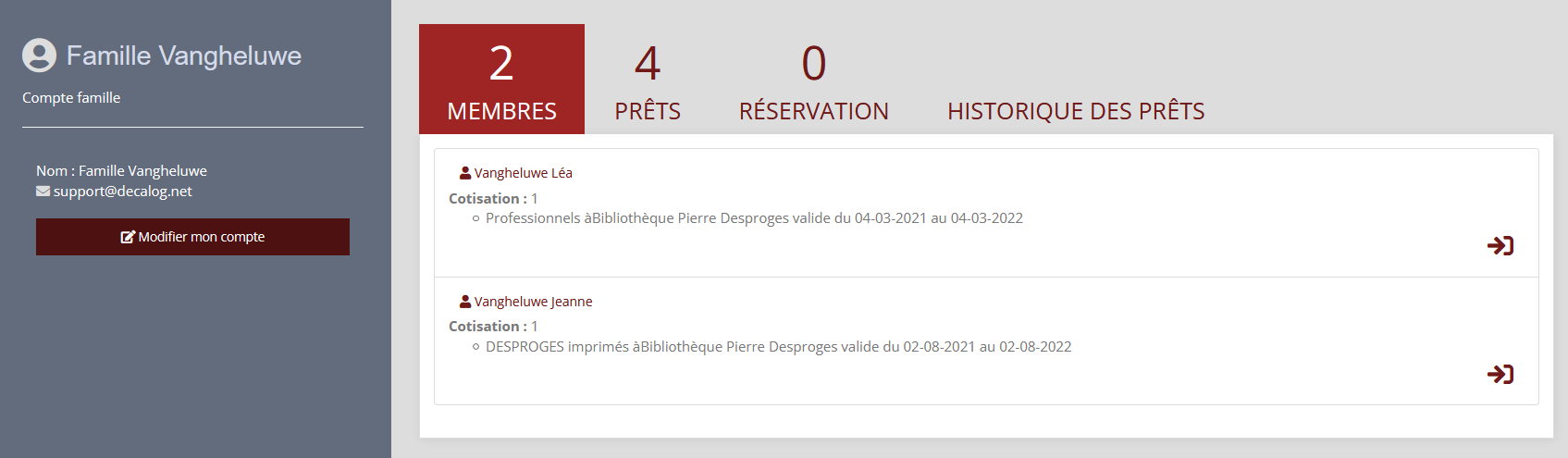Click the Compte famille label

click(x=71, y=98)
